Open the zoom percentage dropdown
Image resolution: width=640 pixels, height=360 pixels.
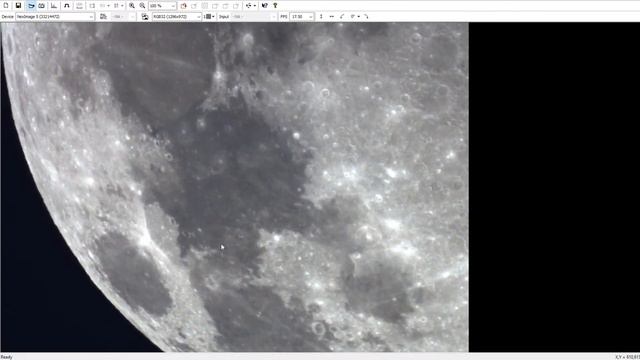[x=162, y=6]
